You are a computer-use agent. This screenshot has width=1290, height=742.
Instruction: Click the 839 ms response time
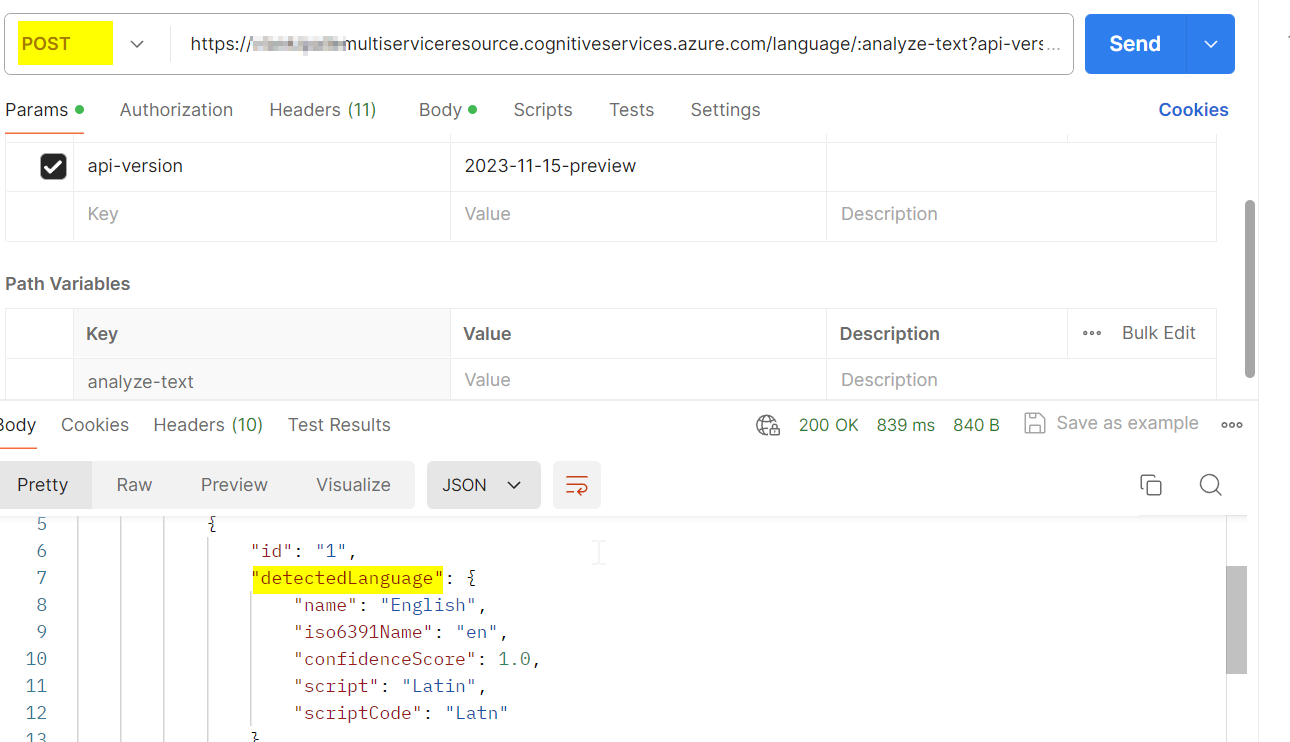[905, 425]
